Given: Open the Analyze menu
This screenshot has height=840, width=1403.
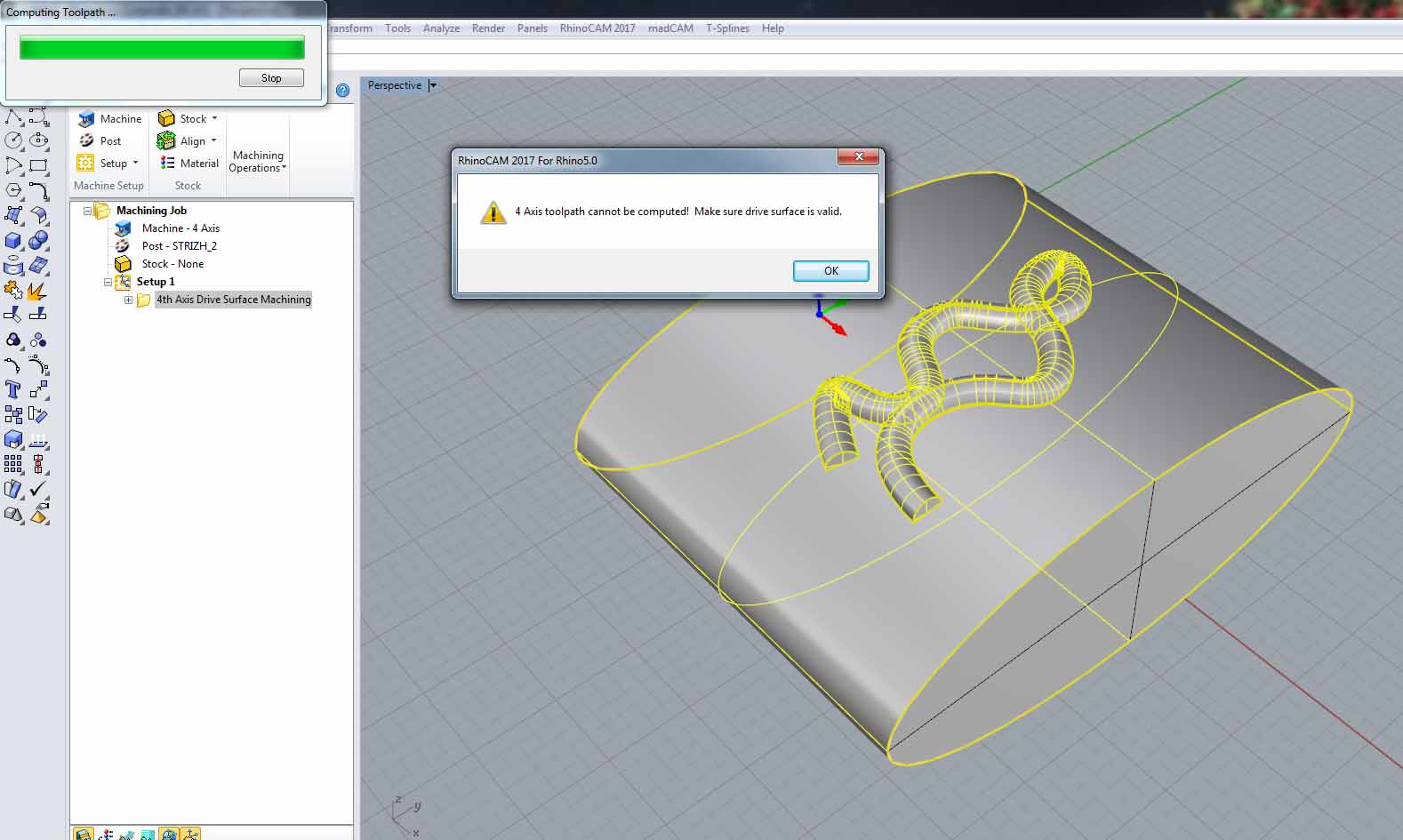Looking at the screenshot, I should coord(441,28).
